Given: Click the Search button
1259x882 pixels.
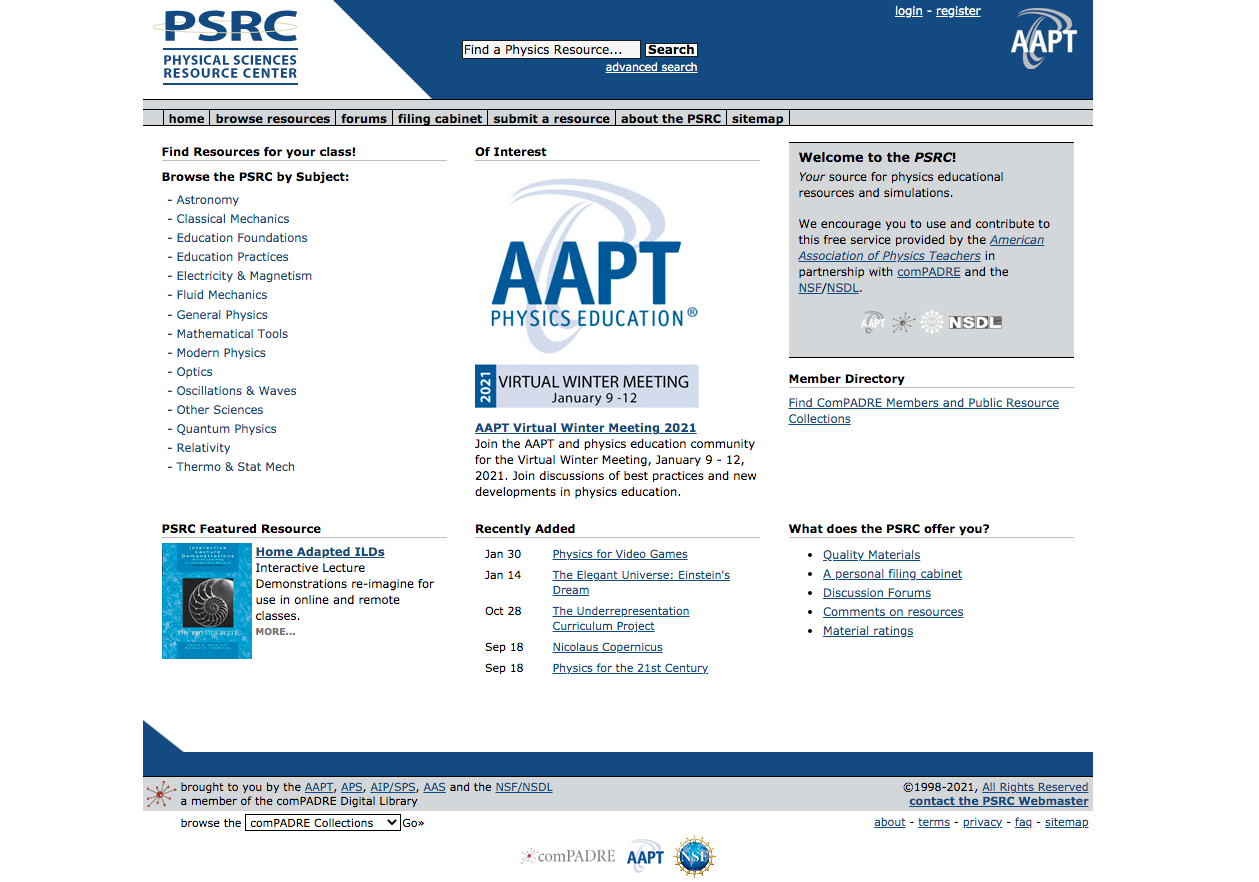Looking at the screenshot, I should pos(671,49).
